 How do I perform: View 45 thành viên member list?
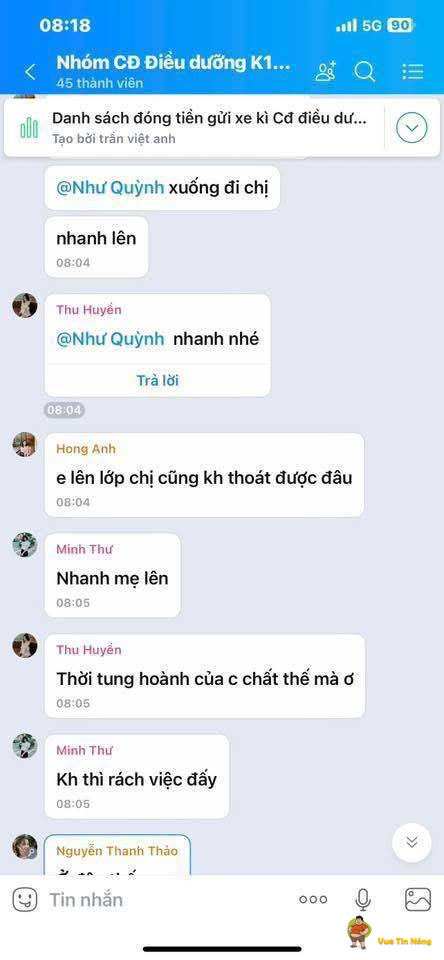click(x=99, y=83)
